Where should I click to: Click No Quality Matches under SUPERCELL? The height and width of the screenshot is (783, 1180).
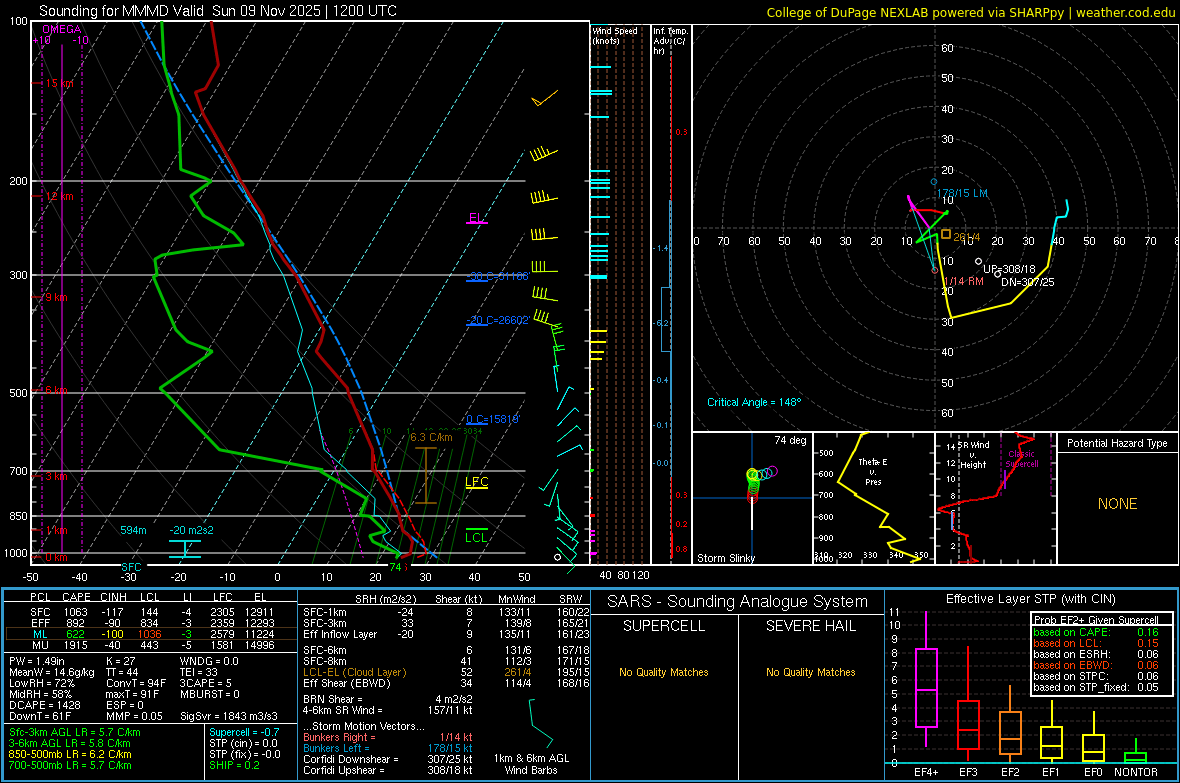pyautogui.click(x=664, y=672)
